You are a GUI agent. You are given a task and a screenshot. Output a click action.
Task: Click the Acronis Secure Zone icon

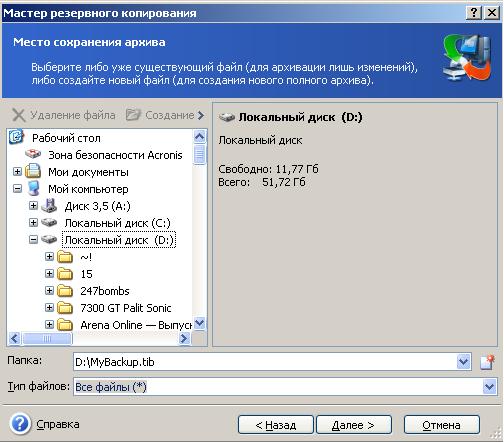click(x=33, y=154)
